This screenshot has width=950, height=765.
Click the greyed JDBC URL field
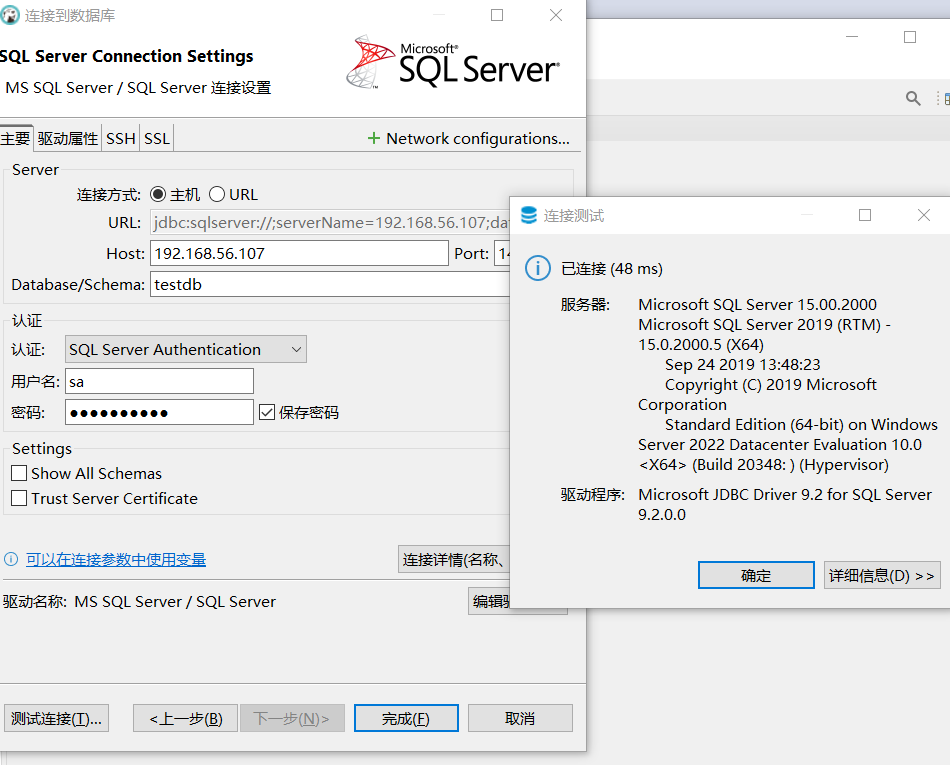(x=330, y=222)
